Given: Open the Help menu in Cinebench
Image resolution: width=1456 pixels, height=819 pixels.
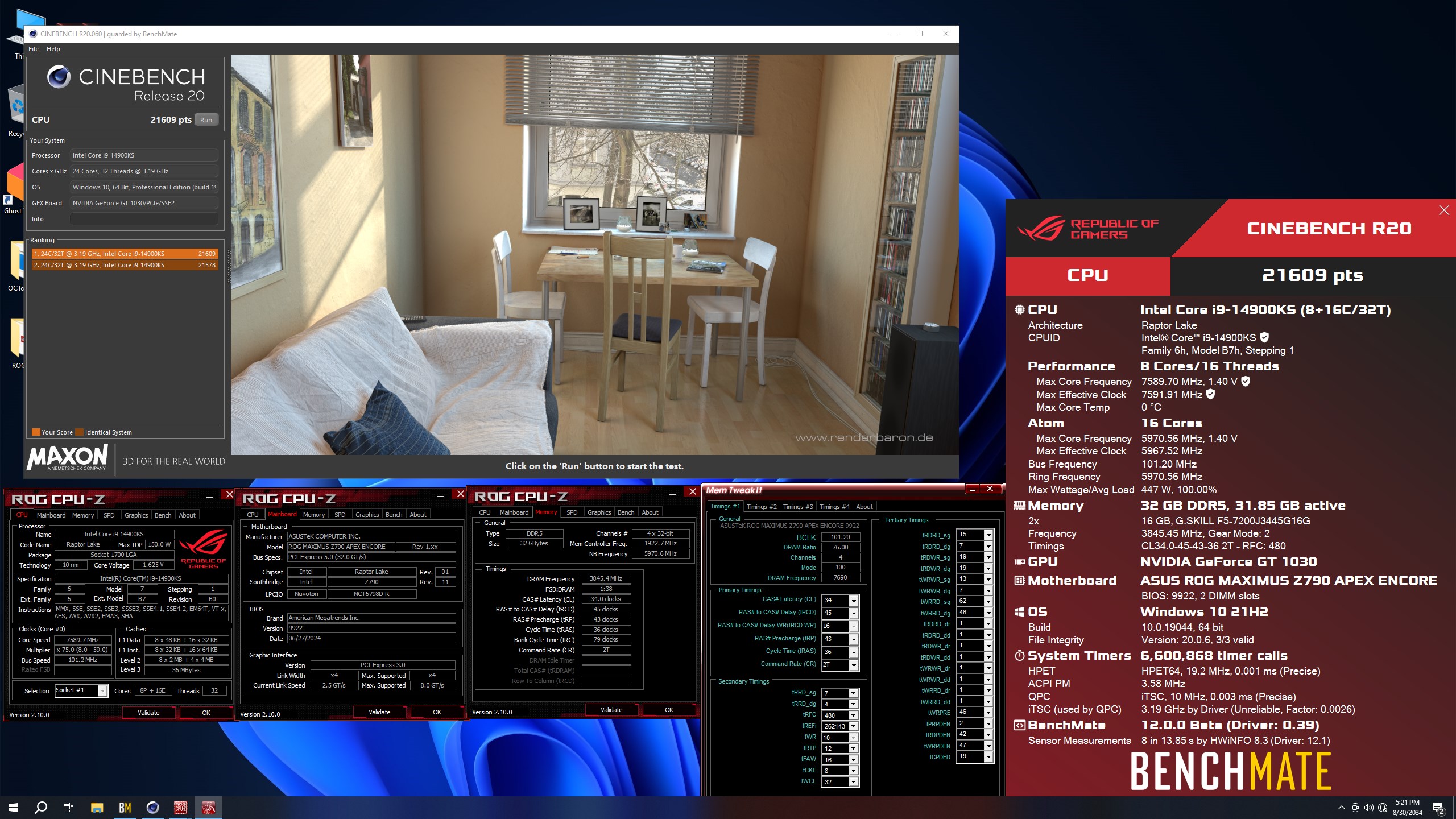Looking at the screenshot, I should (53, 49).
